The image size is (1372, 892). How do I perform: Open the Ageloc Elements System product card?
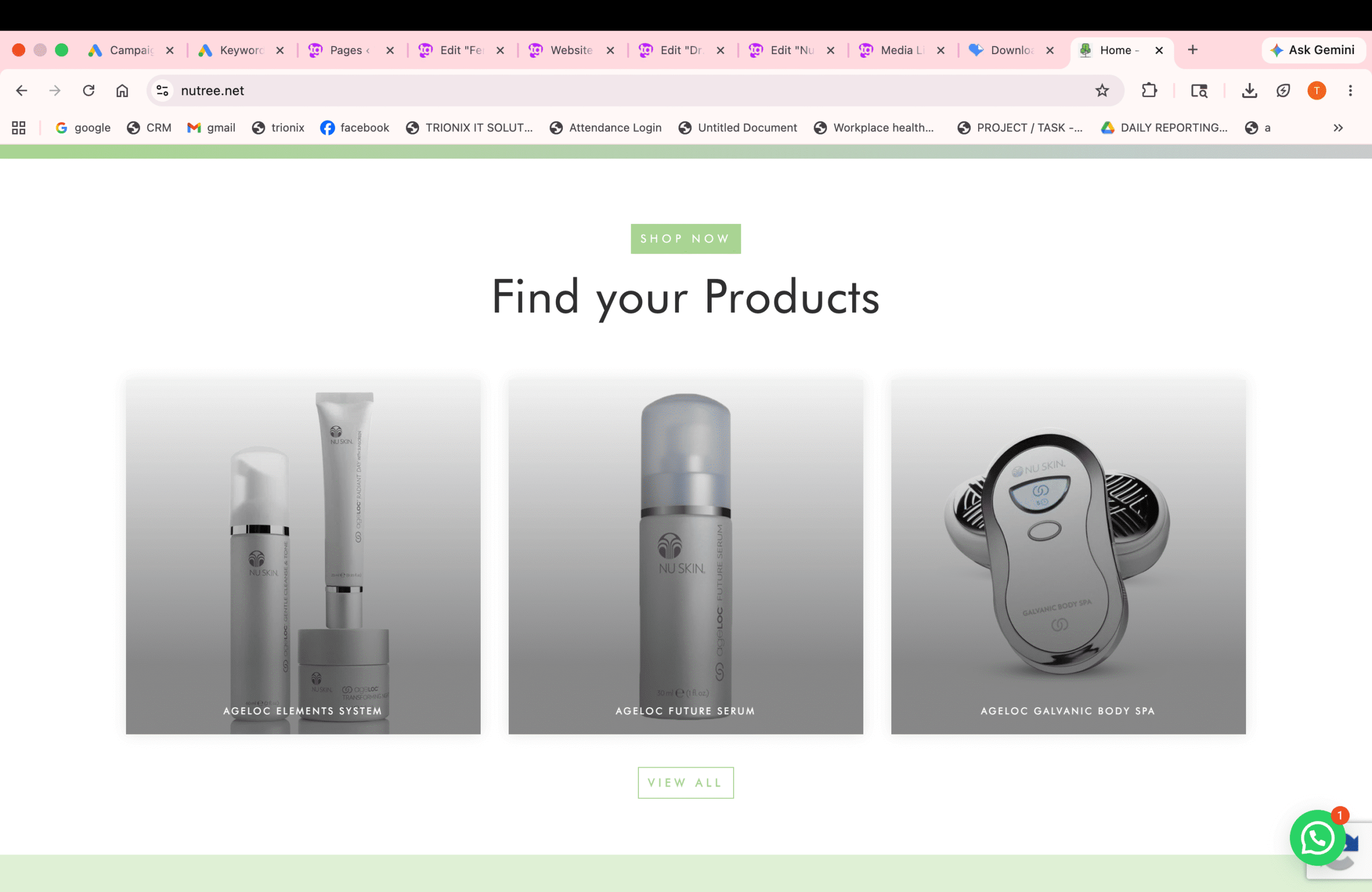303,557
